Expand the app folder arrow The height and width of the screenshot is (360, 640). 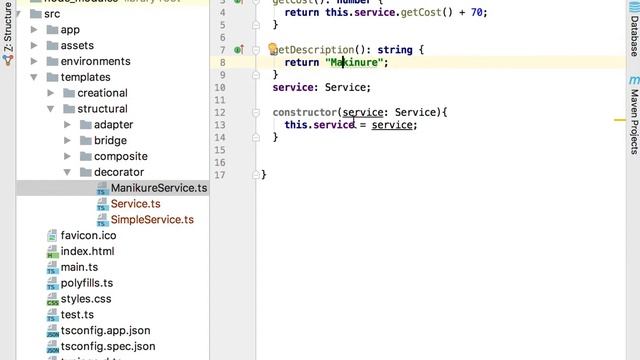coord(34,30)
